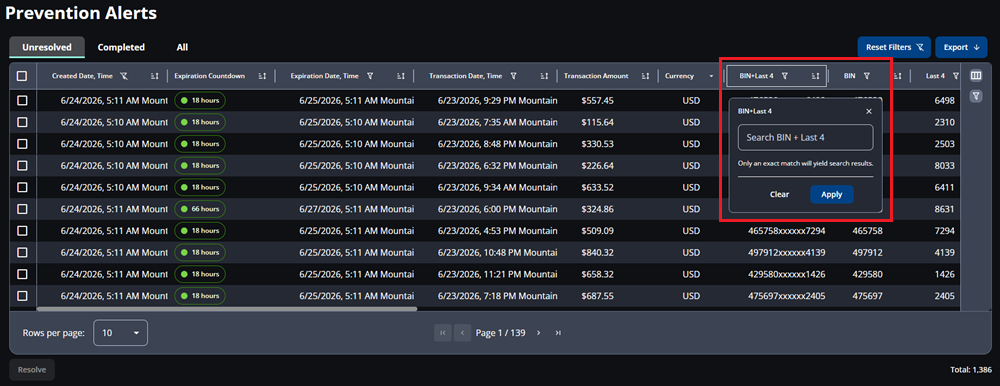Select the row with amount $115.64
Image resolution: width=1000 pixels, height=386 pixels.
pyautogui.click(x=22, y=122)
